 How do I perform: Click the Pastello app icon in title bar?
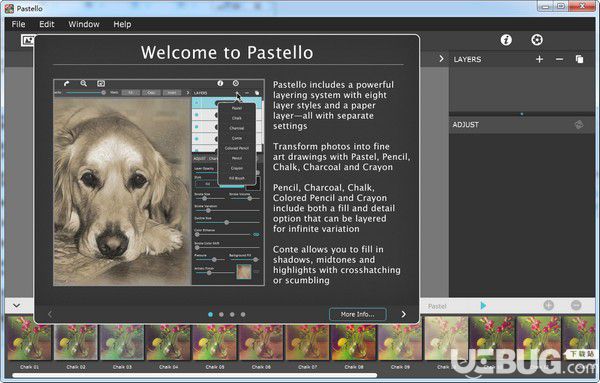[9, 8]
